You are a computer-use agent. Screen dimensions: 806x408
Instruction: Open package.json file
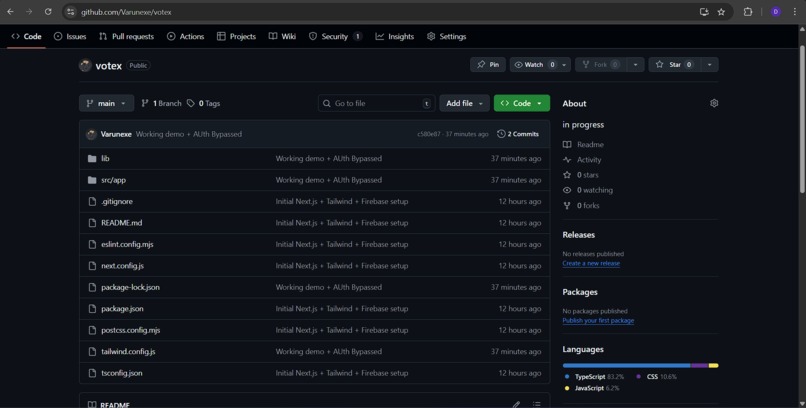pos(122,309)
